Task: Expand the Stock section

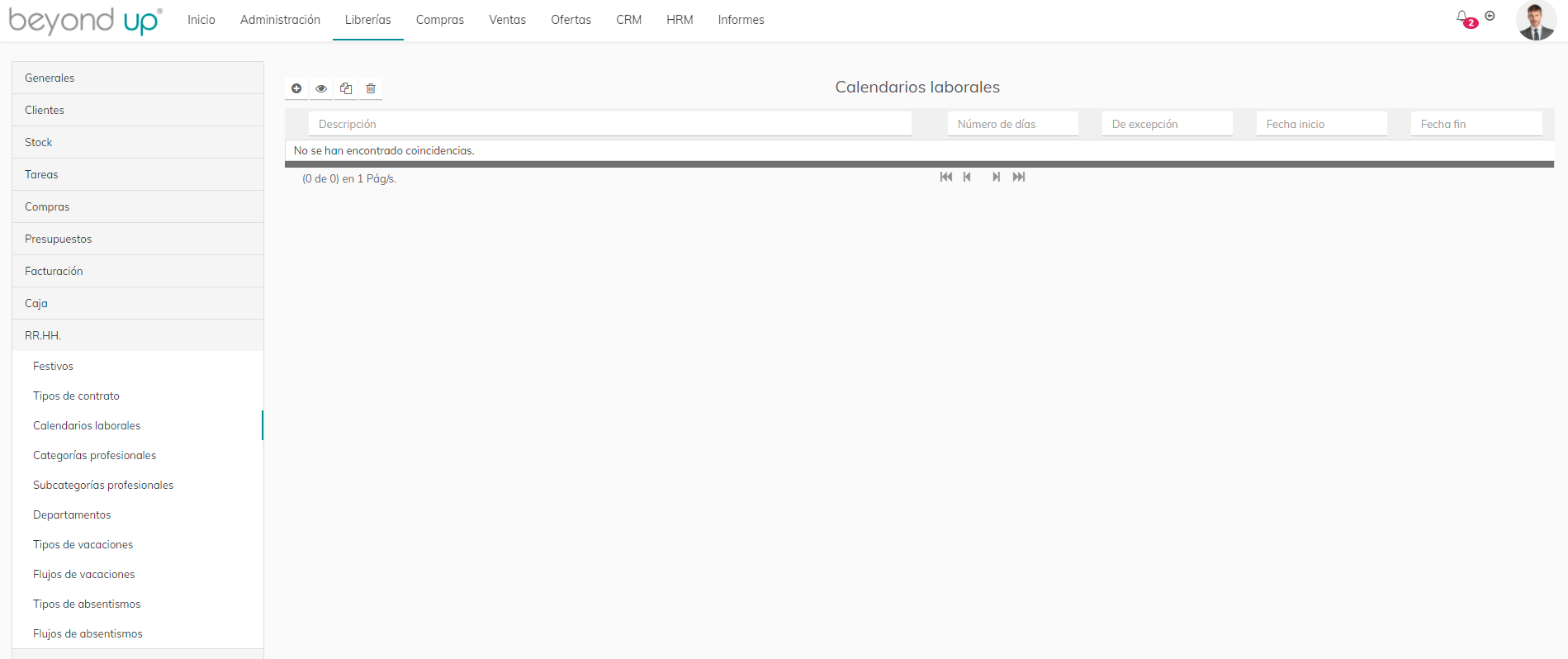Action: (x=138, y=142)
